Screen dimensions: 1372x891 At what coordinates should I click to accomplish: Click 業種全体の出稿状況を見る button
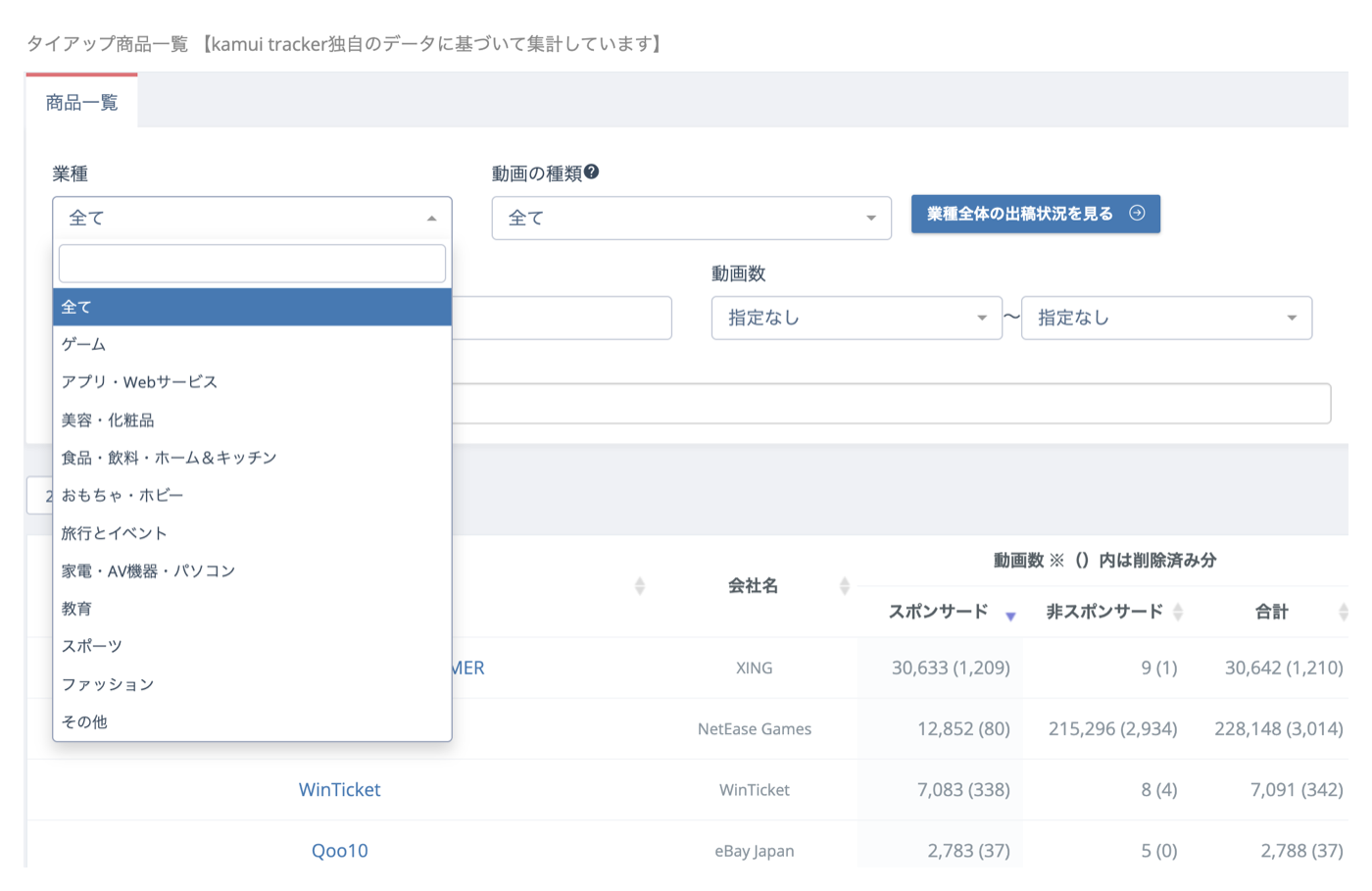coord(1036,214)
